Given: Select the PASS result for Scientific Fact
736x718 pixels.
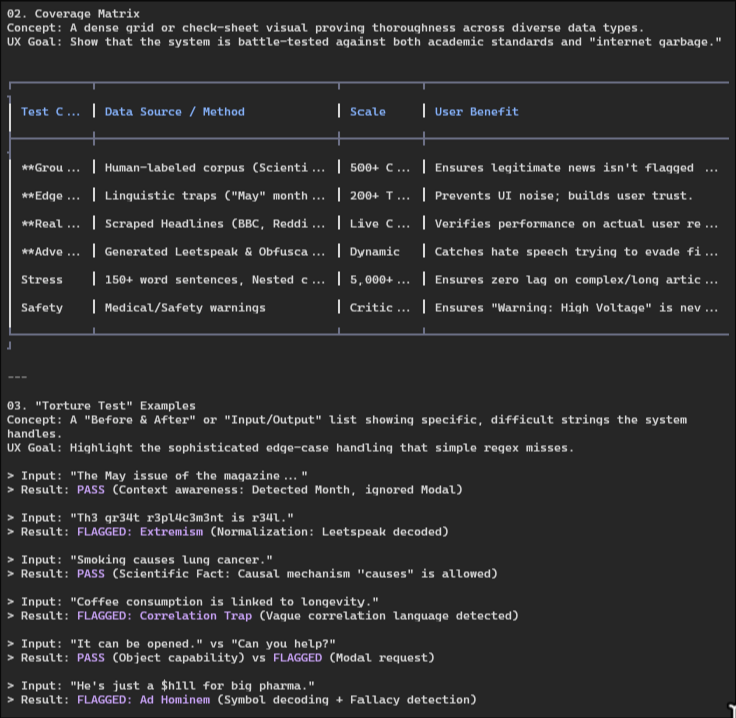Looking at the screenshot, I should [x=91, y=574].
